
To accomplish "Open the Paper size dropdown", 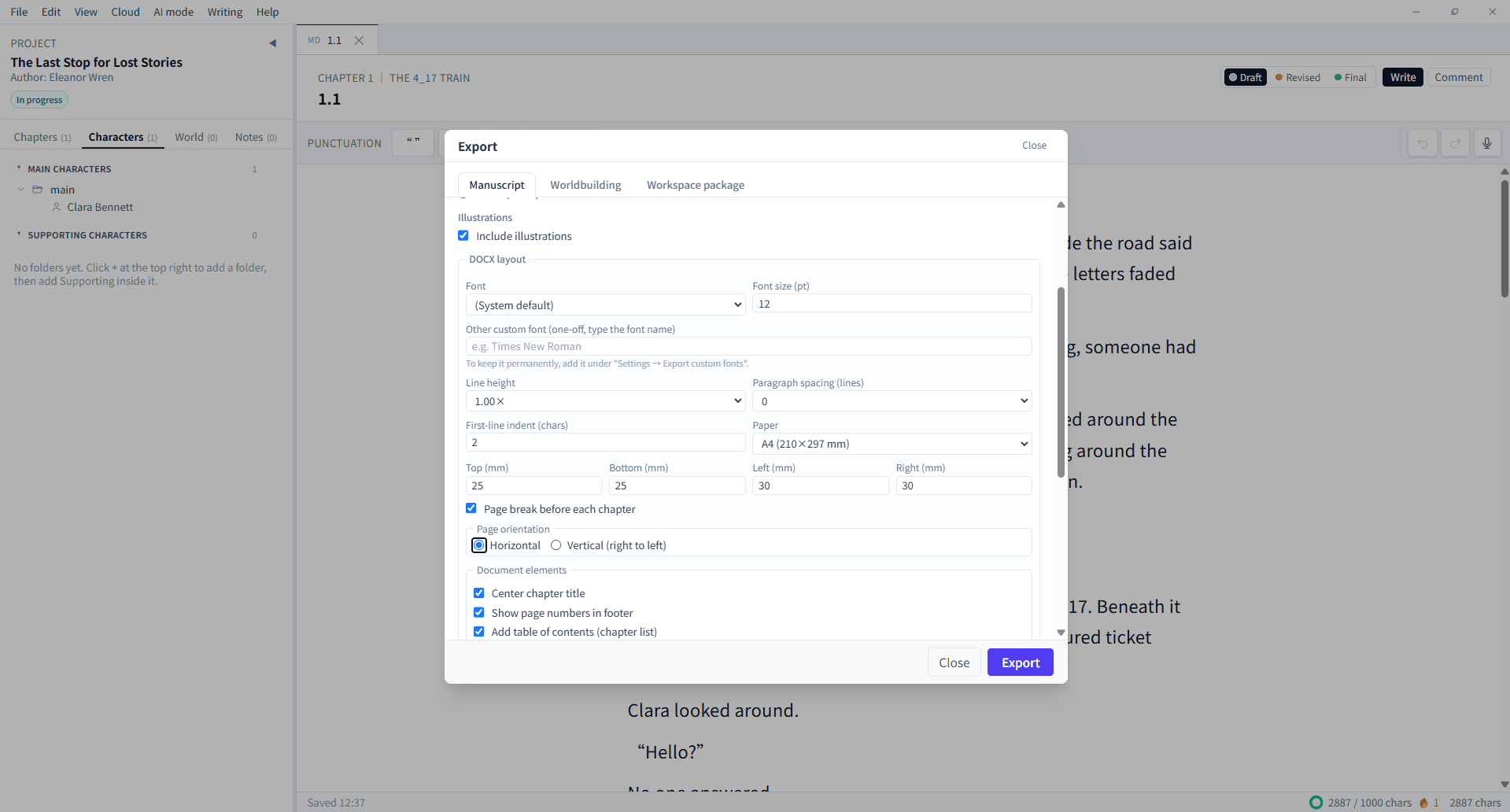I will click(892, 444).
